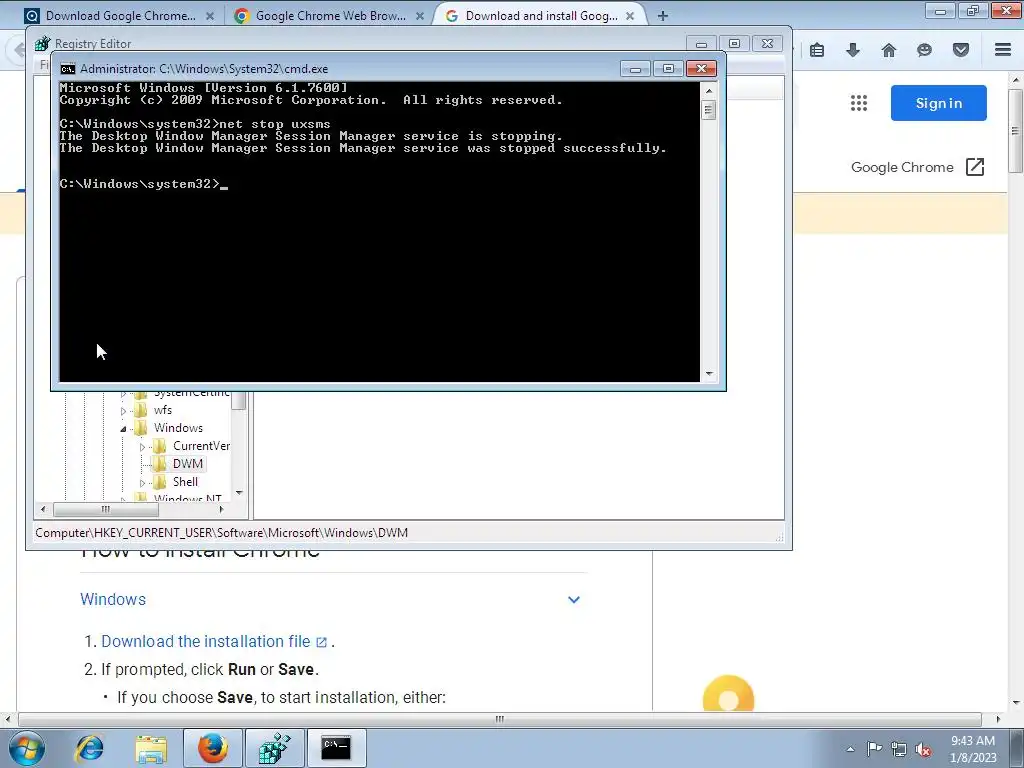
Task: Go to Firefox home page icon
Action: click(x=889, y=50)
